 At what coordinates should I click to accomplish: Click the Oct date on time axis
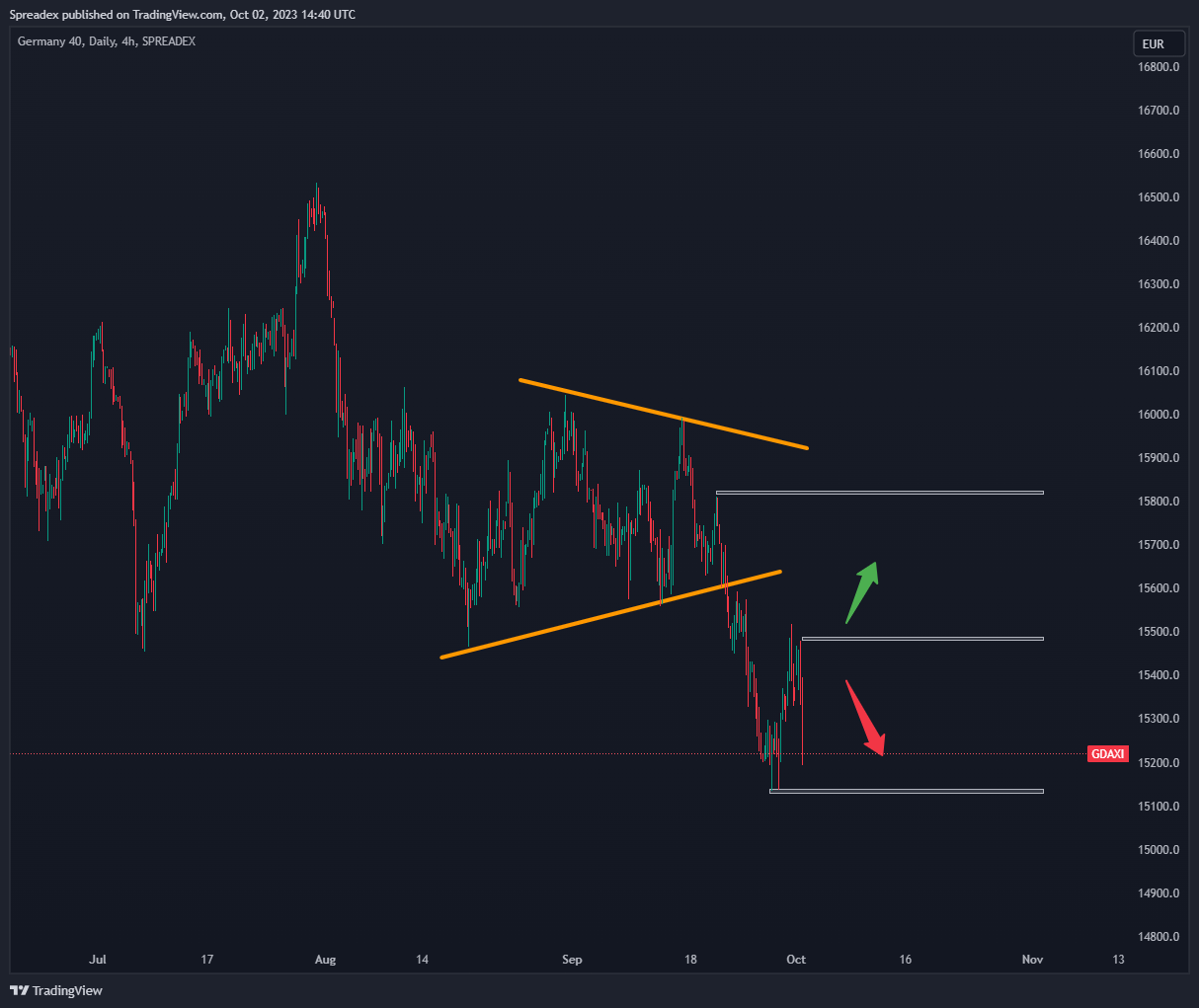point(796,960)
